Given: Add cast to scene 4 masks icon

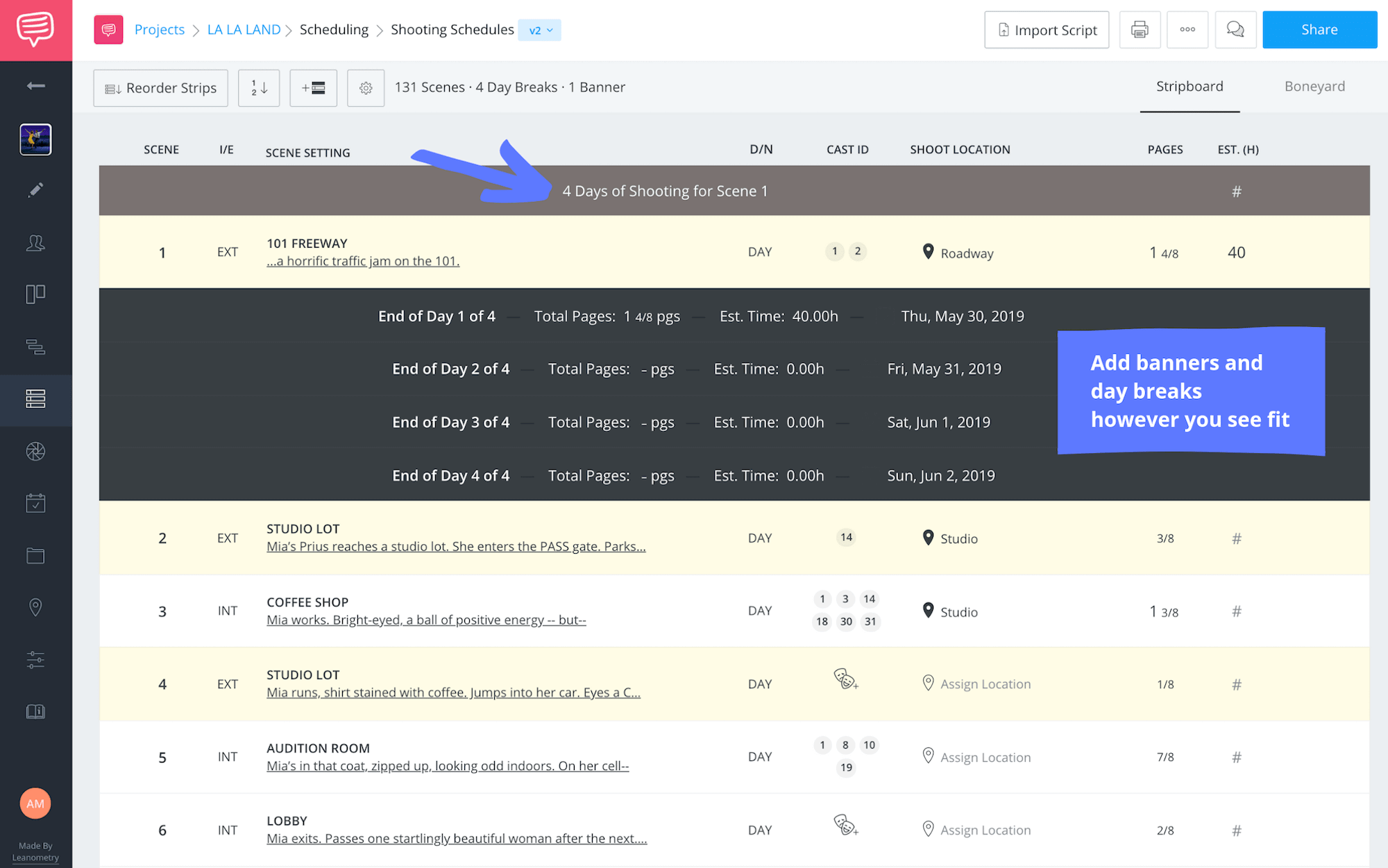Looking at the screenshot, I should 846,679.
